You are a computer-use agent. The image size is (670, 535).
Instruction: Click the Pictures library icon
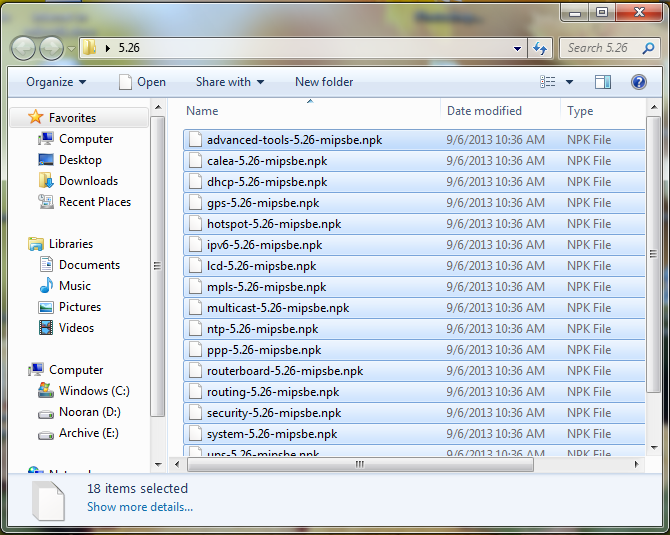tap(46, 307)
